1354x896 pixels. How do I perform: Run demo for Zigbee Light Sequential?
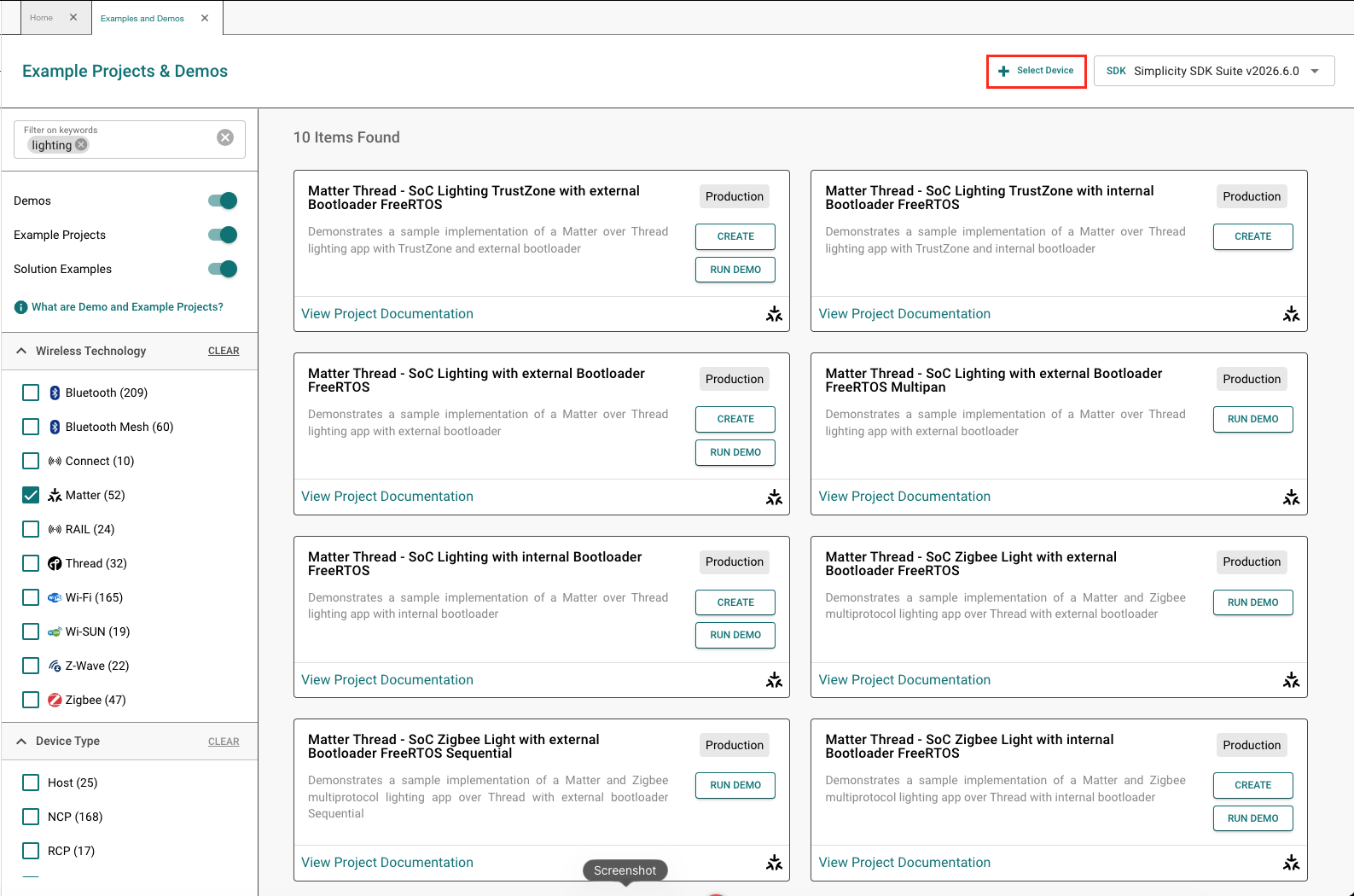point(735,785)
